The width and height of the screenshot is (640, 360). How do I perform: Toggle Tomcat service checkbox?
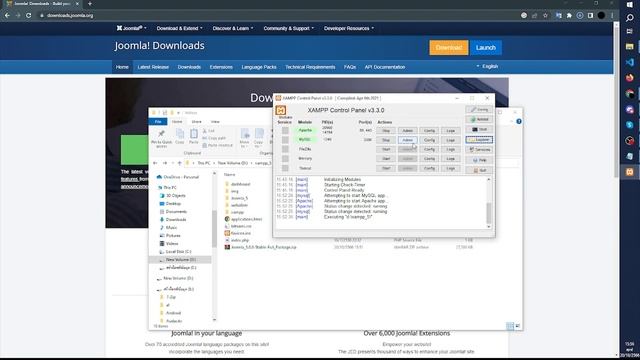(x=285, y=168)
